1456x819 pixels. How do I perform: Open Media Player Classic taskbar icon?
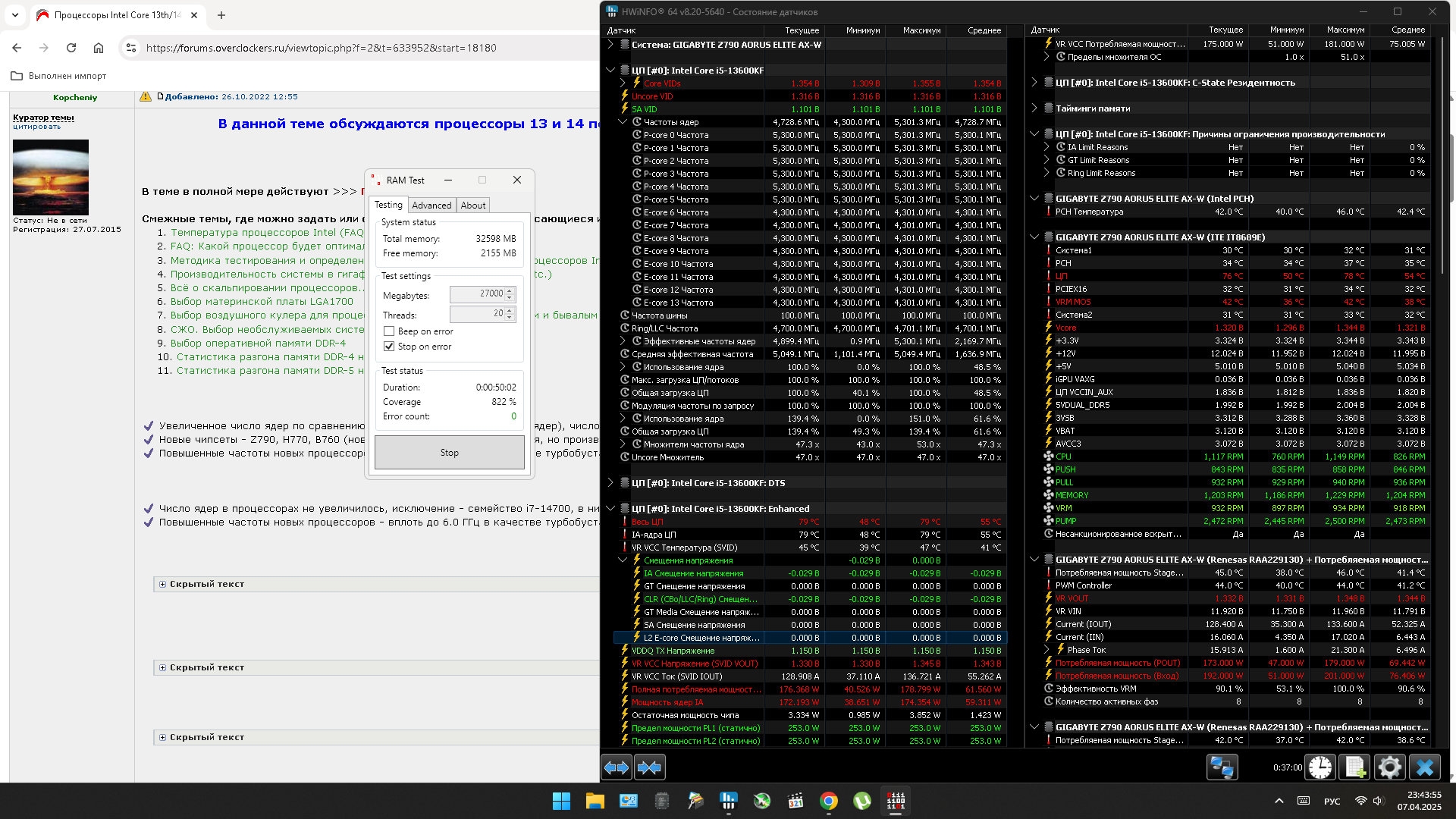795,801
